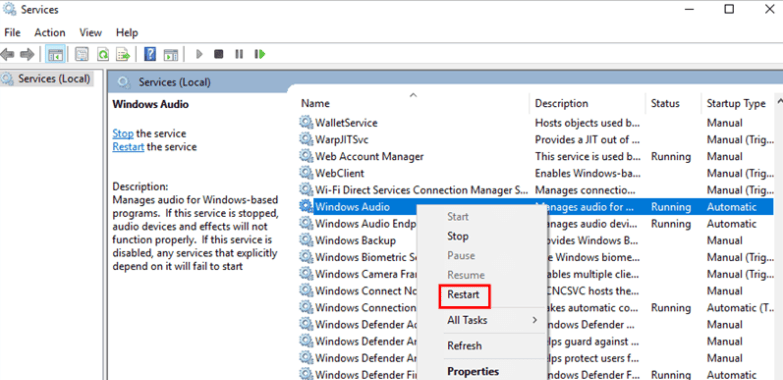Click the Forward arrow toolbar icon
Screen dimensions: 783x380
click(x=27, y=54)
